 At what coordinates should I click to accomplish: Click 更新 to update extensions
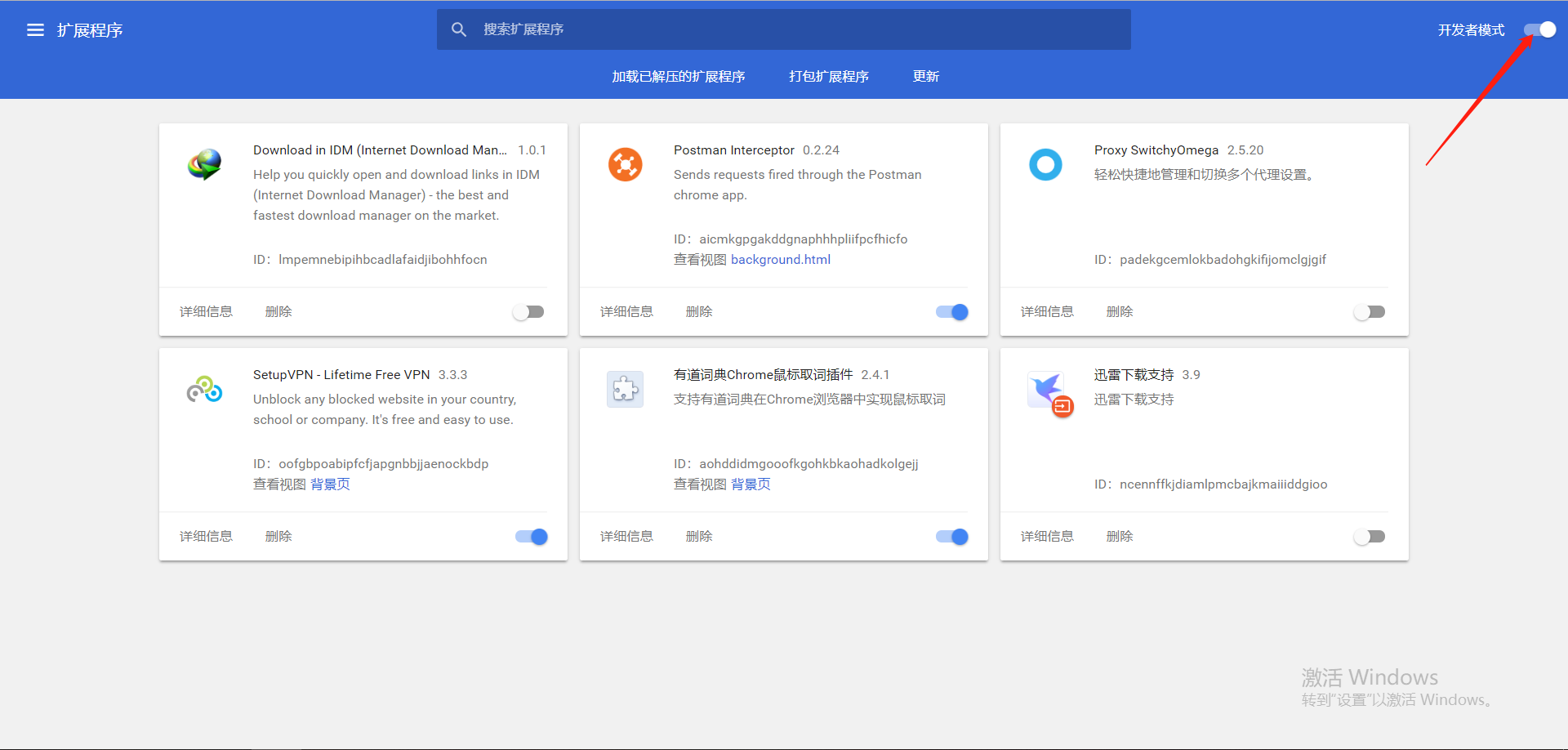point(925,76)
